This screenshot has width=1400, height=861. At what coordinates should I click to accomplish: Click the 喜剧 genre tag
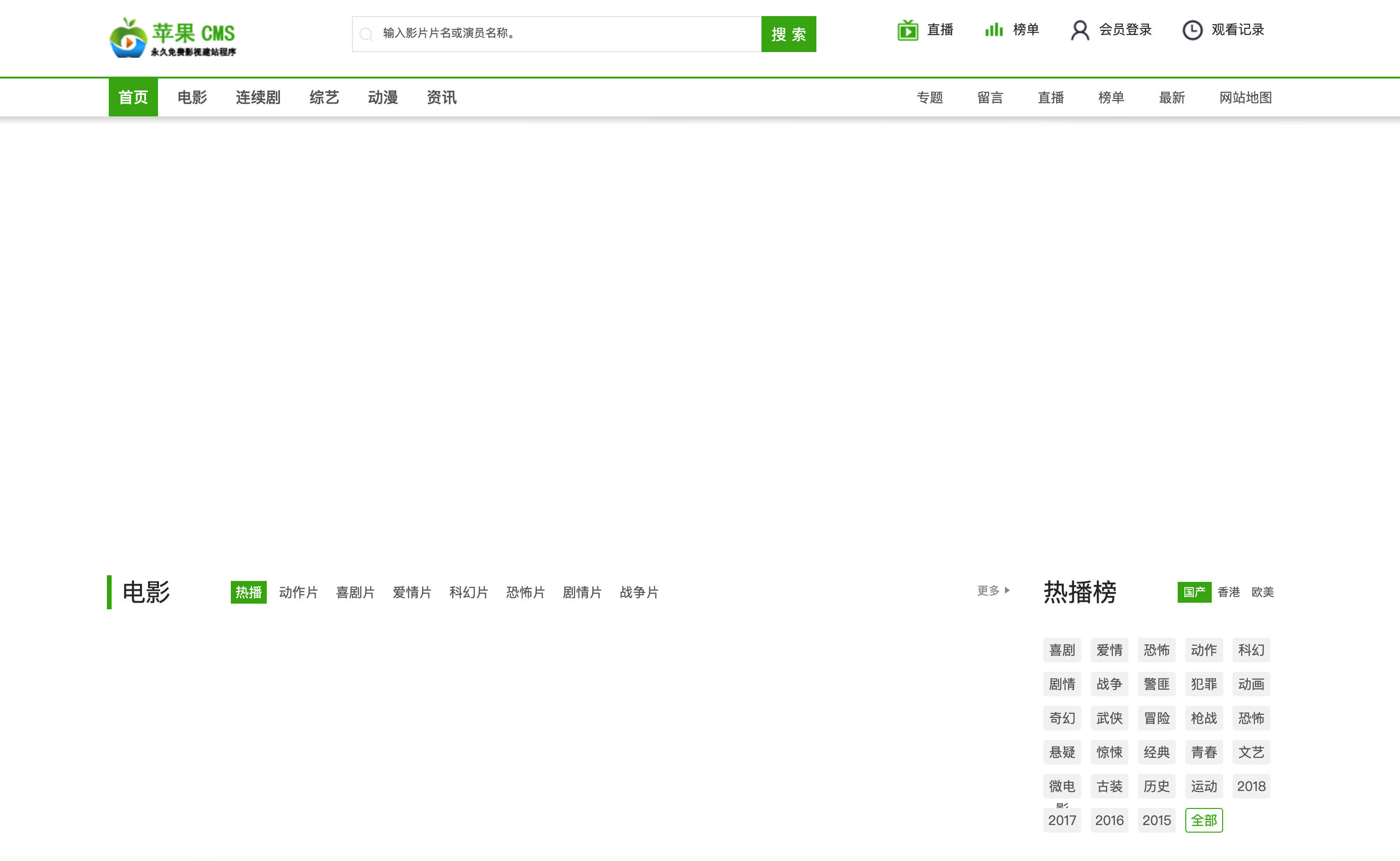(1062, 650)
